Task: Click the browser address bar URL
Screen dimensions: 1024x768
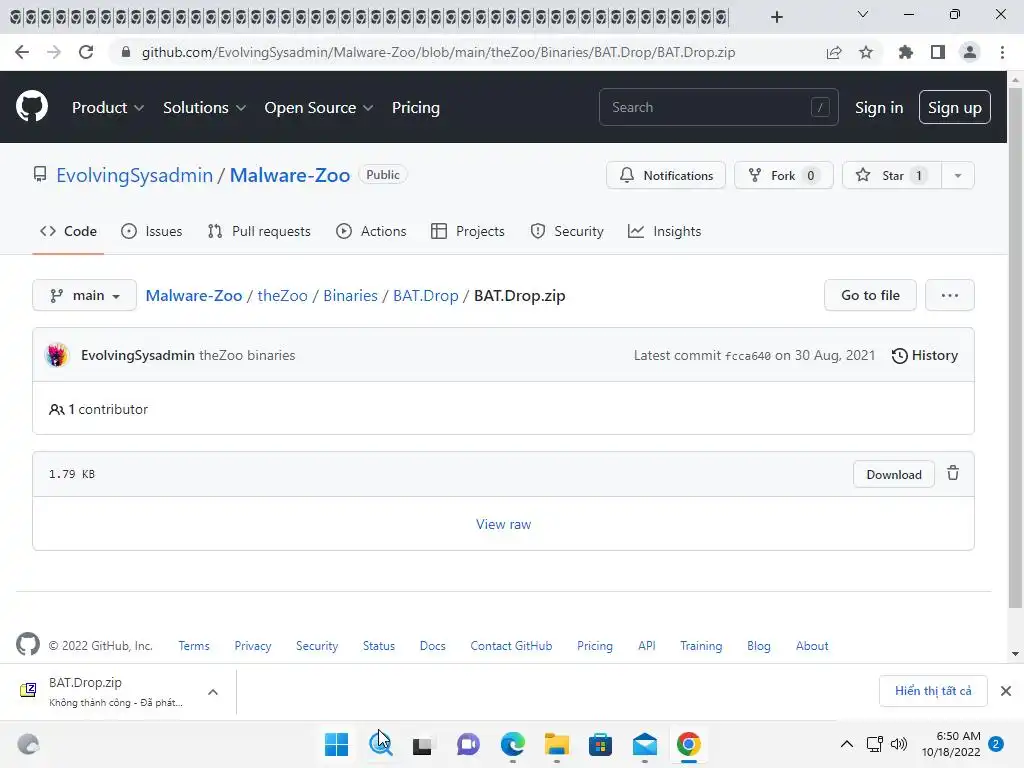Action: point(438,52)
